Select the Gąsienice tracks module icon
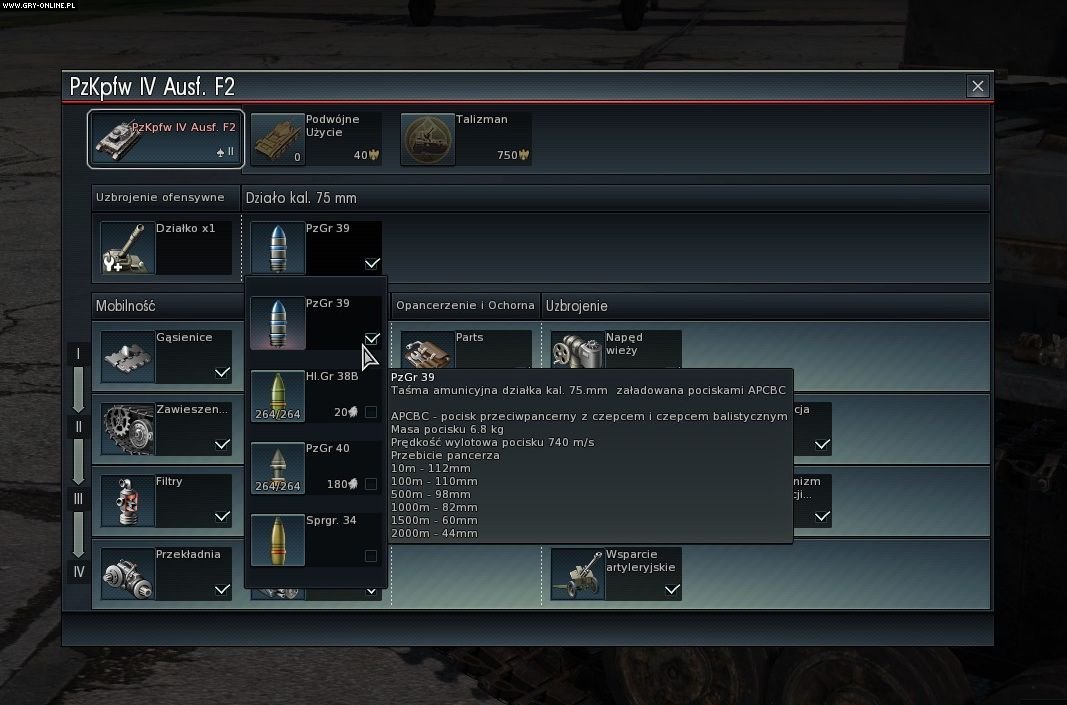 [x=127, y=357]
